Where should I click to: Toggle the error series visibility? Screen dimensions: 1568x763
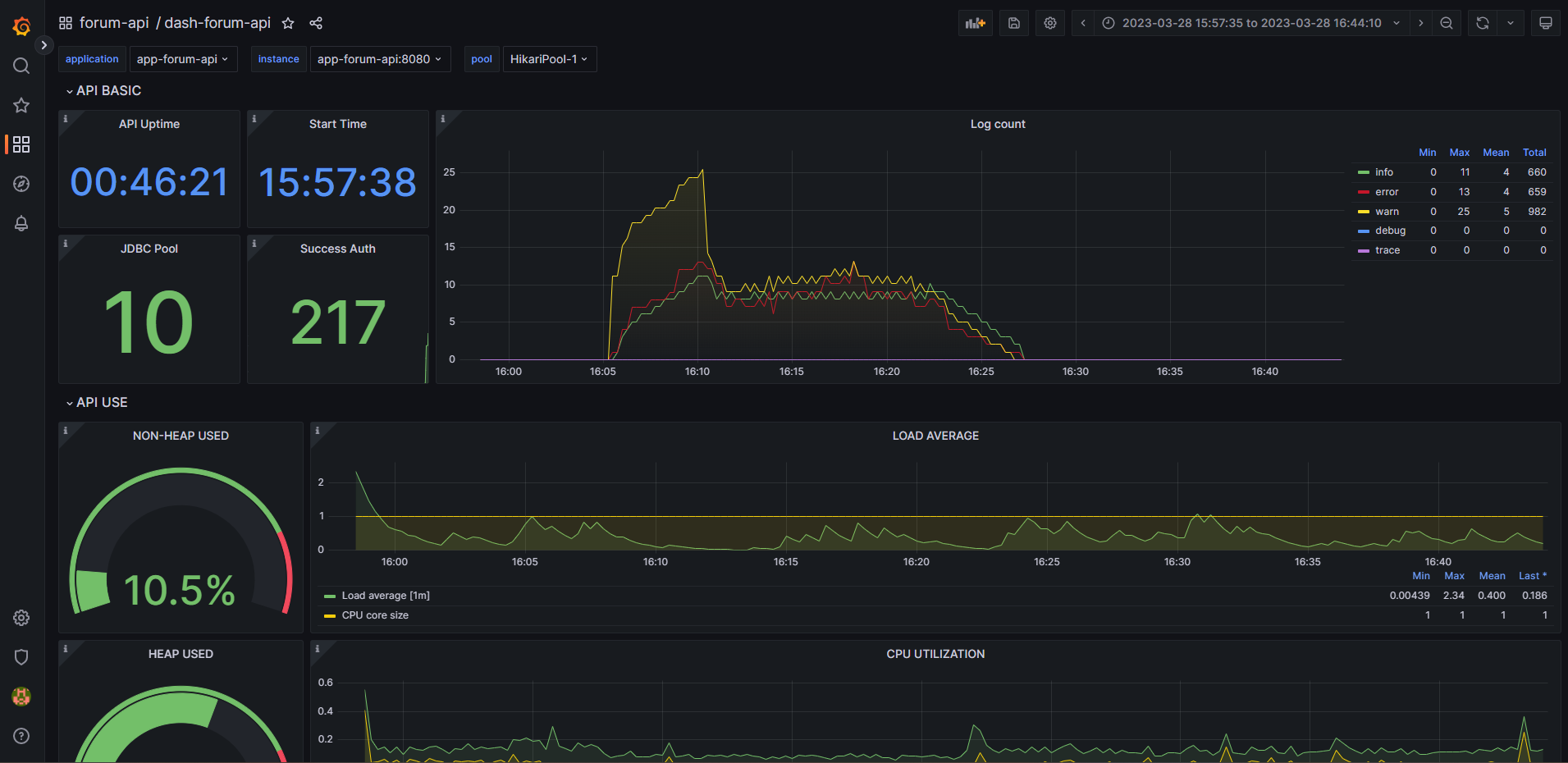point(1387,191)
